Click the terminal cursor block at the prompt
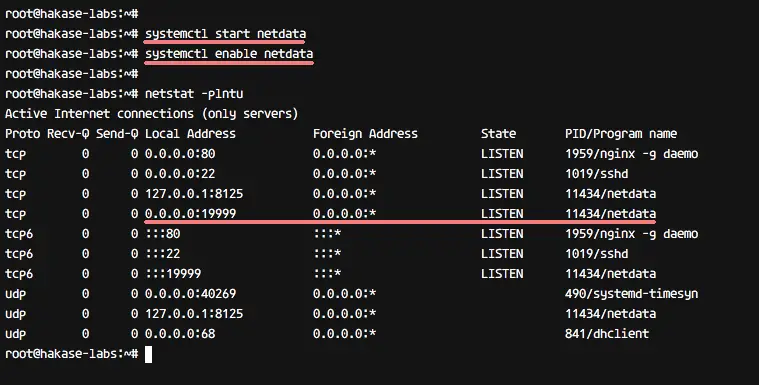 coord(149,354)
